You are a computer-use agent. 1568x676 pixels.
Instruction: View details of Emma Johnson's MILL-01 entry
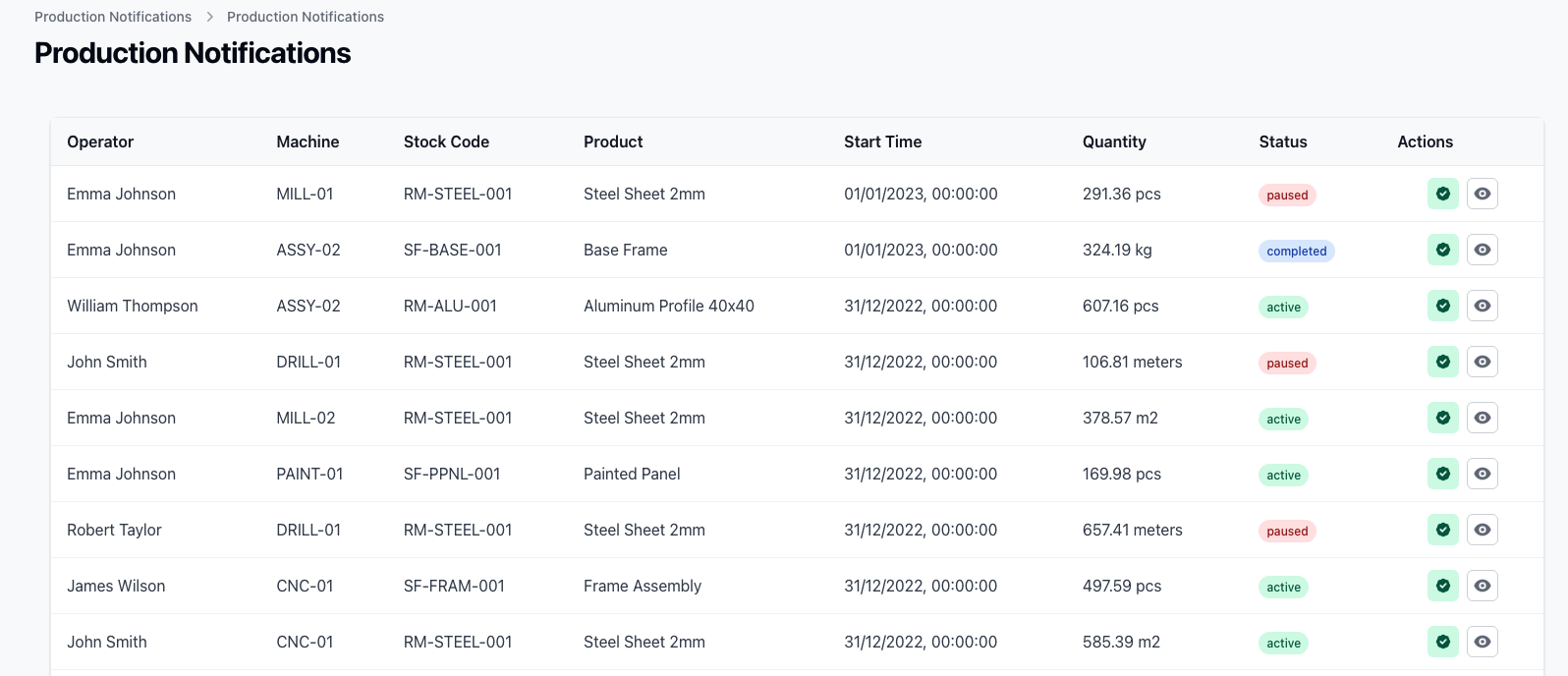[x=1483, y=194]
